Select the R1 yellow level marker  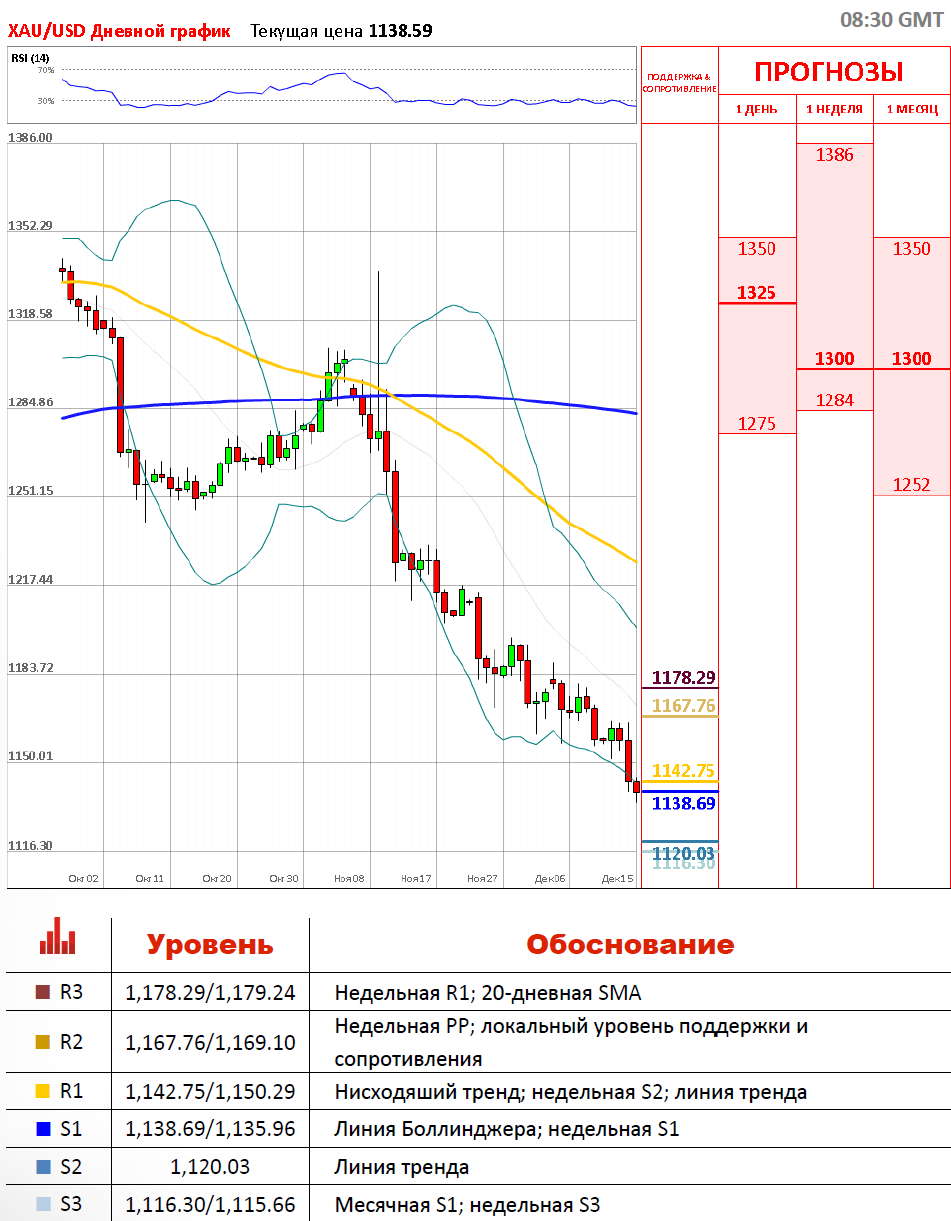coord(42,1091)
